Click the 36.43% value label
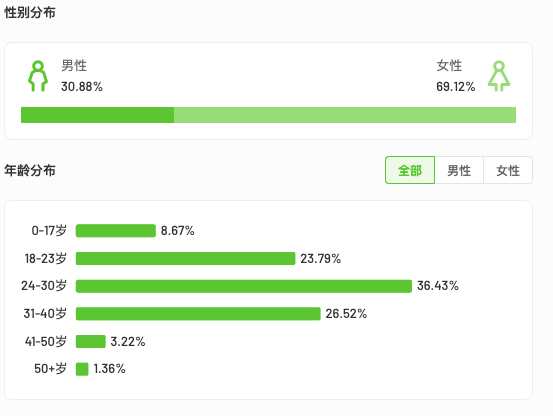 click(x=438, y=286)
